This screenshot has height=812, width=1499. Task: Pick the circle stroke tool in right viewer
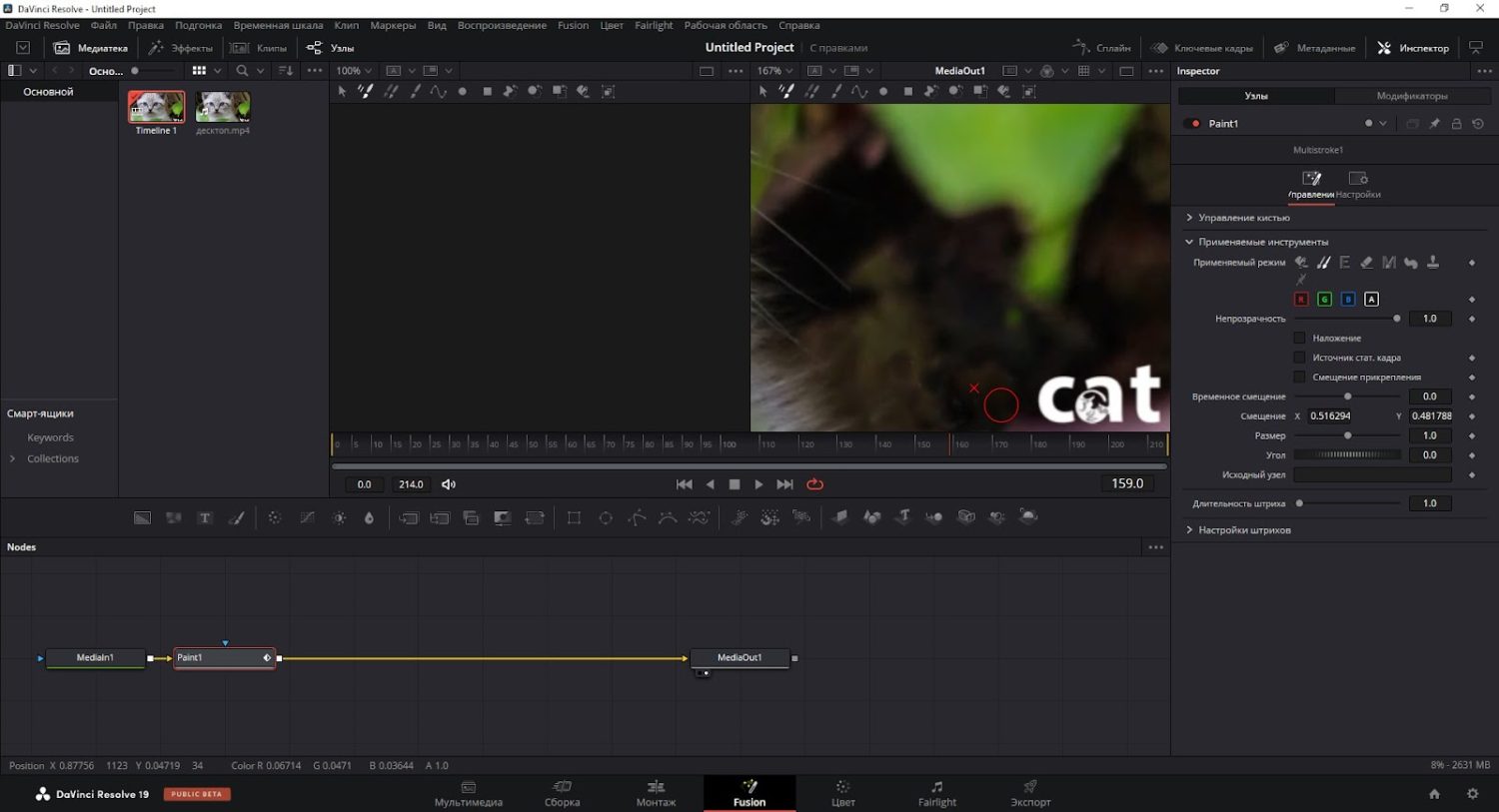[883, 91]
